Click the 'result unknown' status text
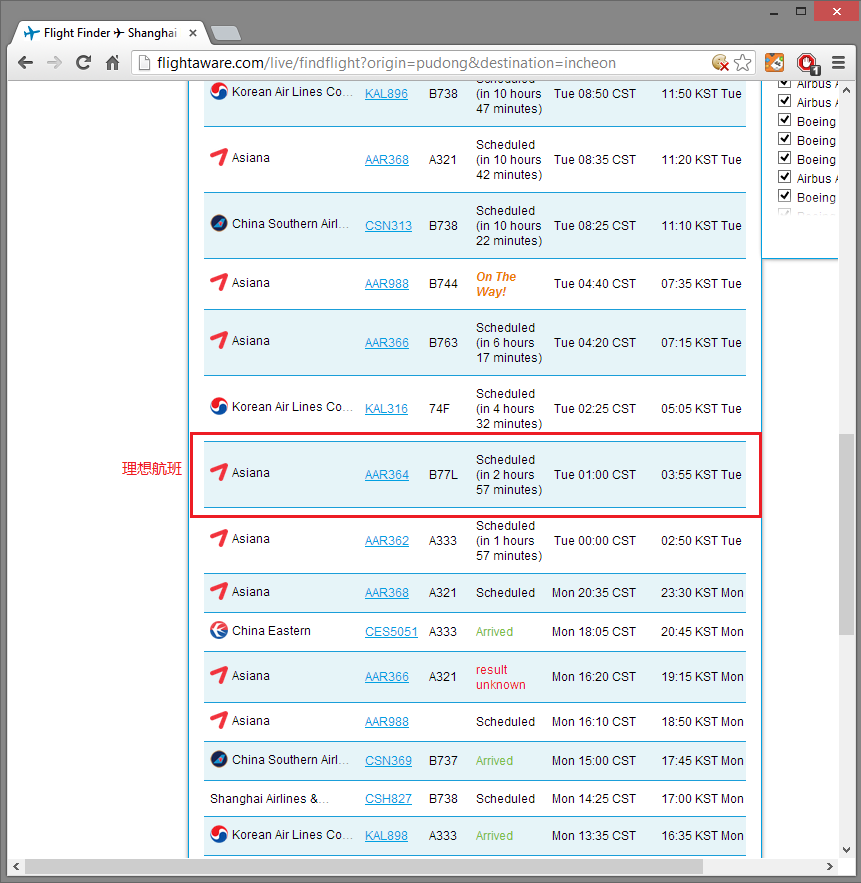This screenshot has height=883, width=861. click(501, 677)
